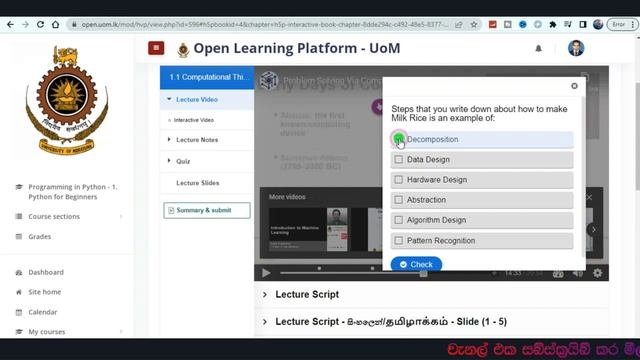
Task: Adjust video volume speaker icon
Action: click(578, 273)
